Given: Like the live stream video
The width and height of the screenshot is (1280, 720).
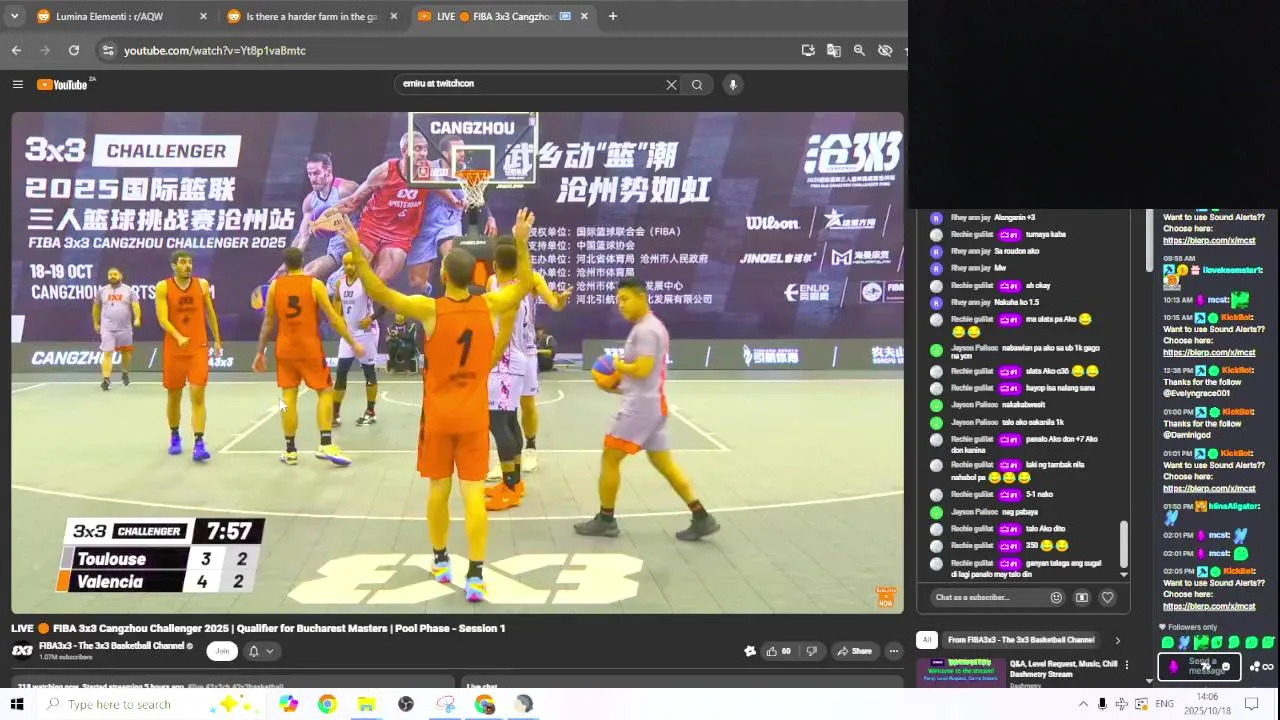Looking at the screenshot, I should (x=778, y=651).
